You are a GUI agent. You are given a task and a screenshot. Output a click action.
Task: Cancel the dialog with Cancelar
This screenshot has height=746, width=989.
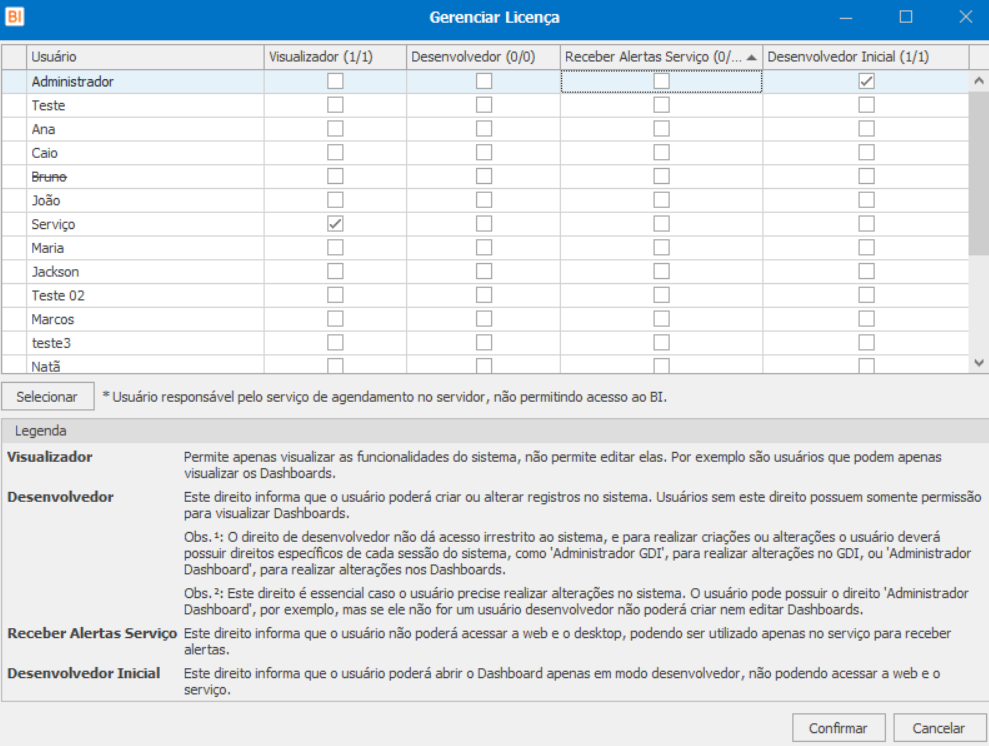[939, 728]
